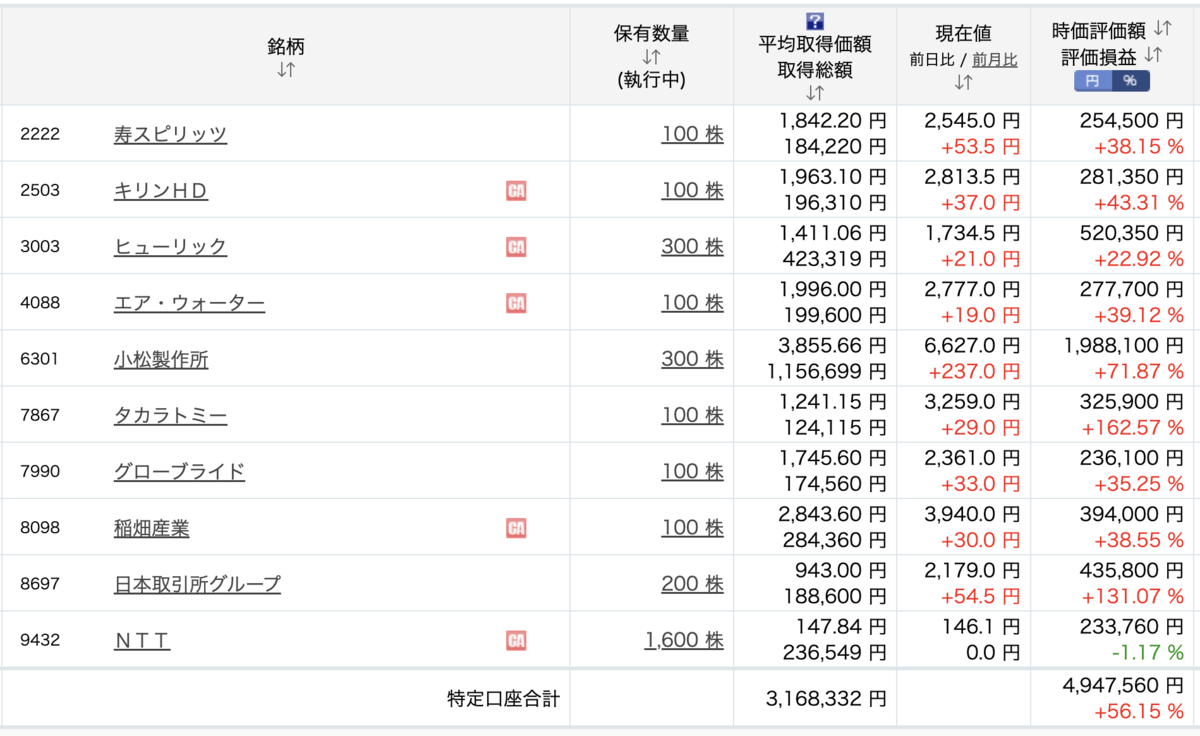Switch valuation display to % mode

tap(1130, 81)
